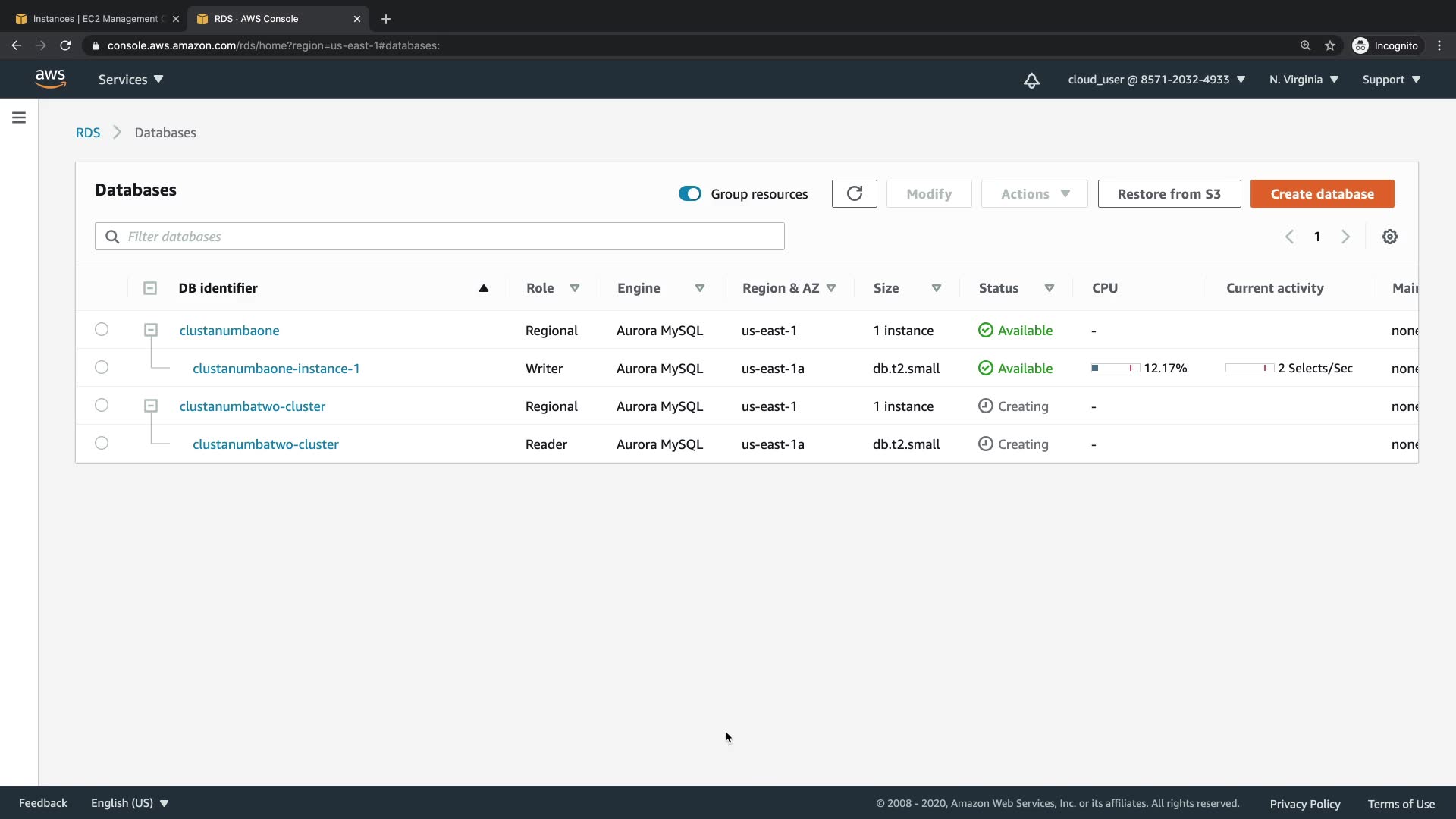The image size is (1456, 819).
Task: Collapse the clustanumbatwo-cluster tree row
Action: point(151,406)
